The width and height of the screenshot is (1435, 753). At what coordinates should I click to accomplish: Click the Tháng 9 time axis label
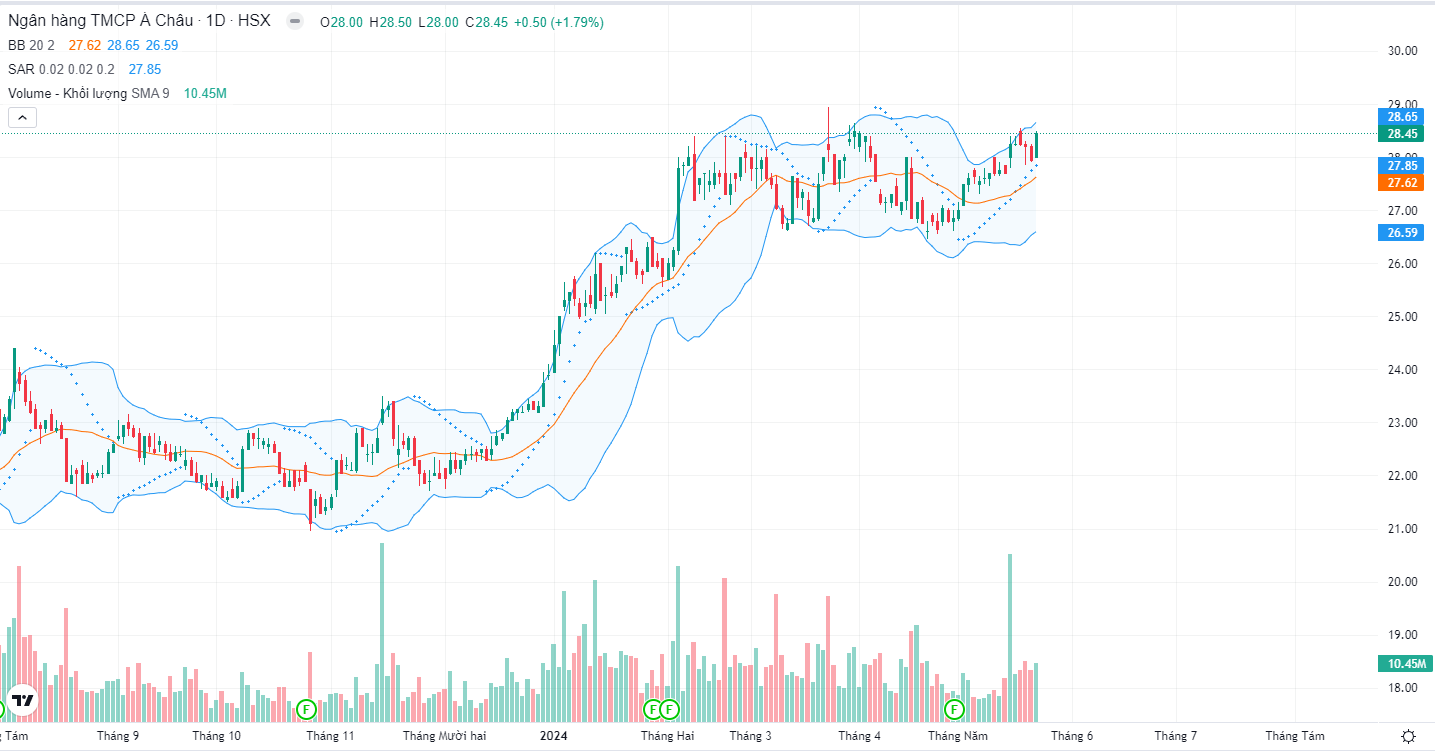[118, 736]
